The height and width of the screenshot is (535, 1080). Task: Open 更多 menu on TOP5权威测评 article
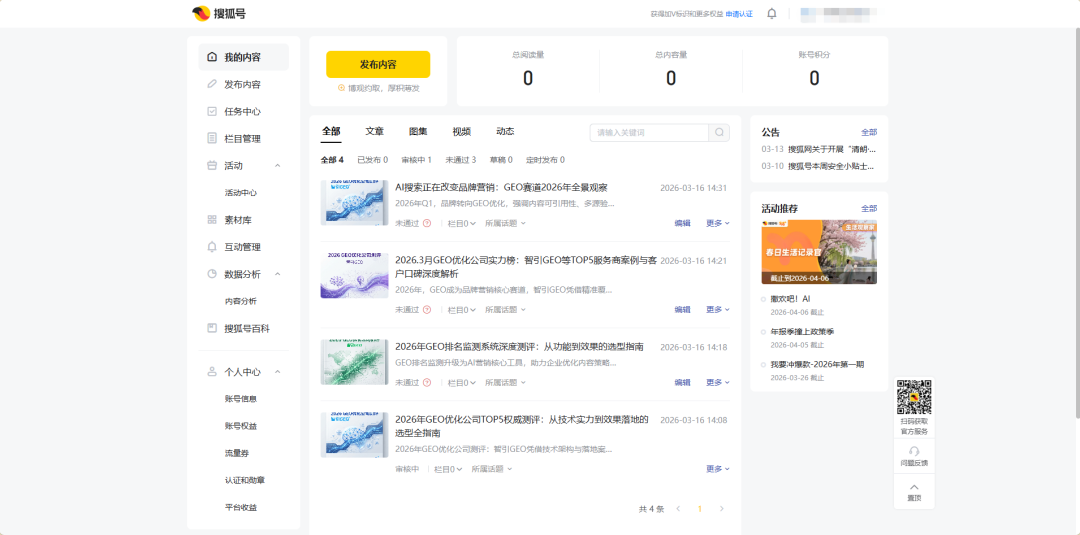718,469
